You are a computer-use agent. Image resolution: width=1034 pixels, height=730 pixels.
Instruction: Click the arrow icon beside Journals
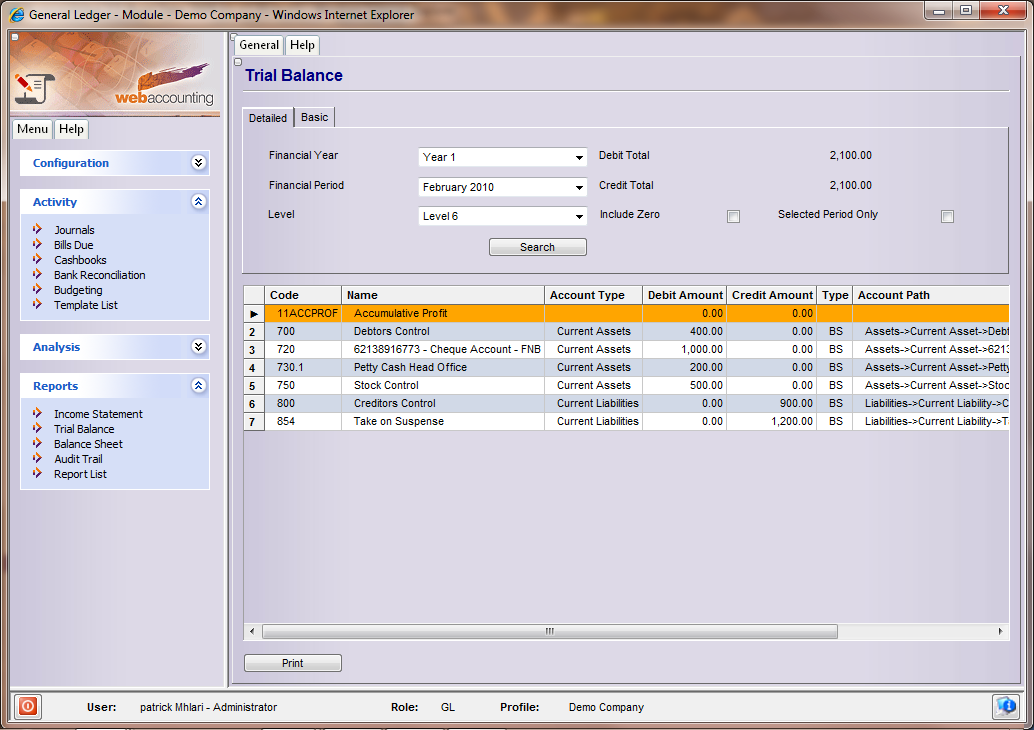click(38, 230)
